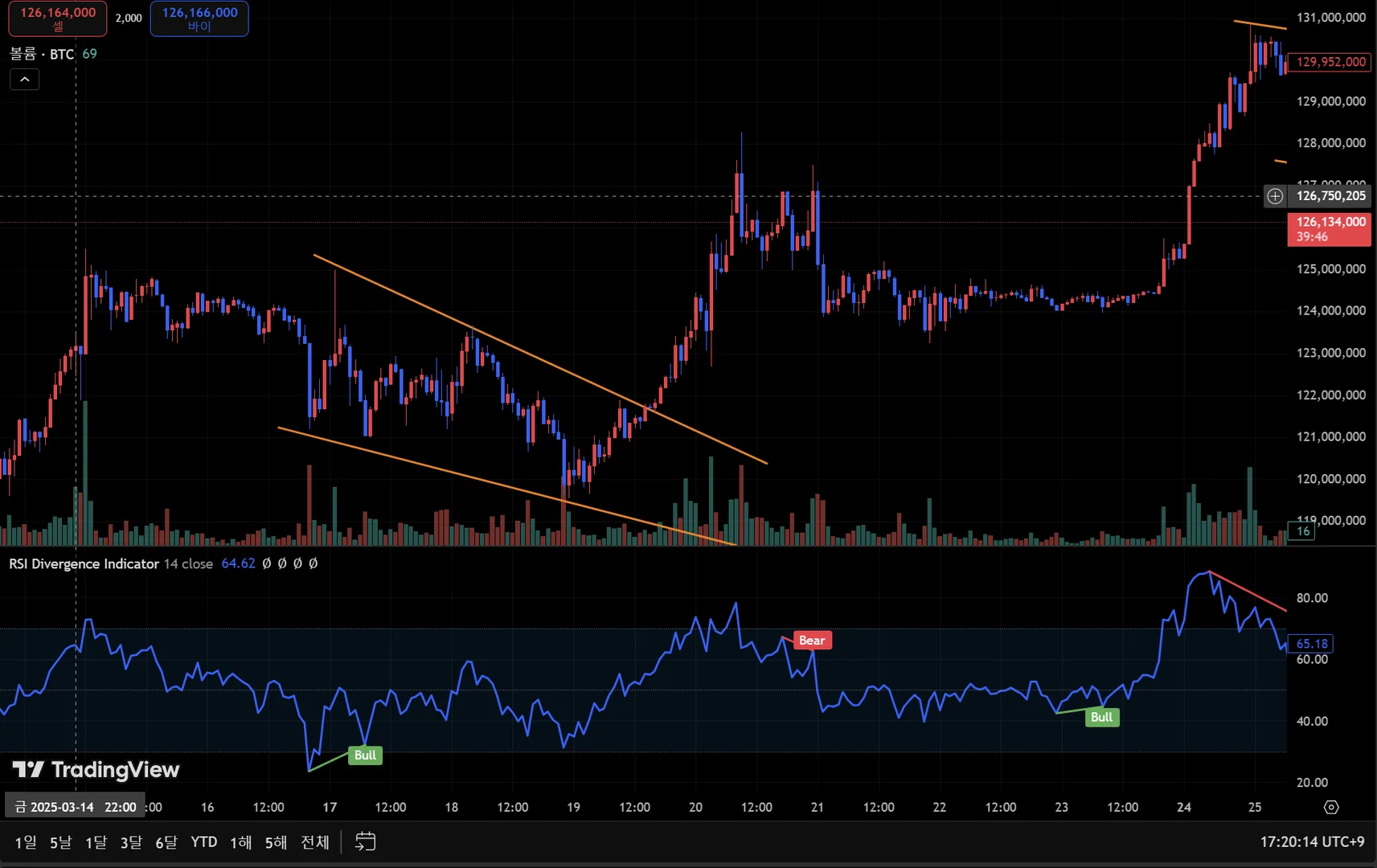Open the 볼륨 BTC volume legend
Image resolution: width=1377 pixels, height=868 pixels.
[x=42, y=54]
